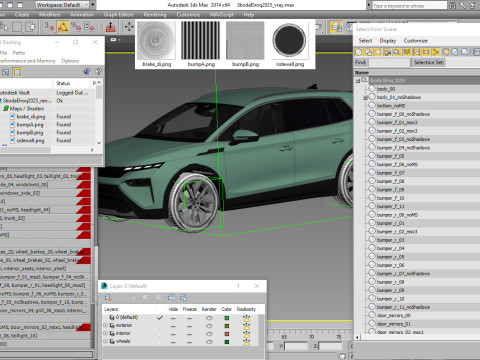This screenshot has height=360, width=480.
Task: Click the help icon in Asset Tracking toolbar
Action: (99, 72)
